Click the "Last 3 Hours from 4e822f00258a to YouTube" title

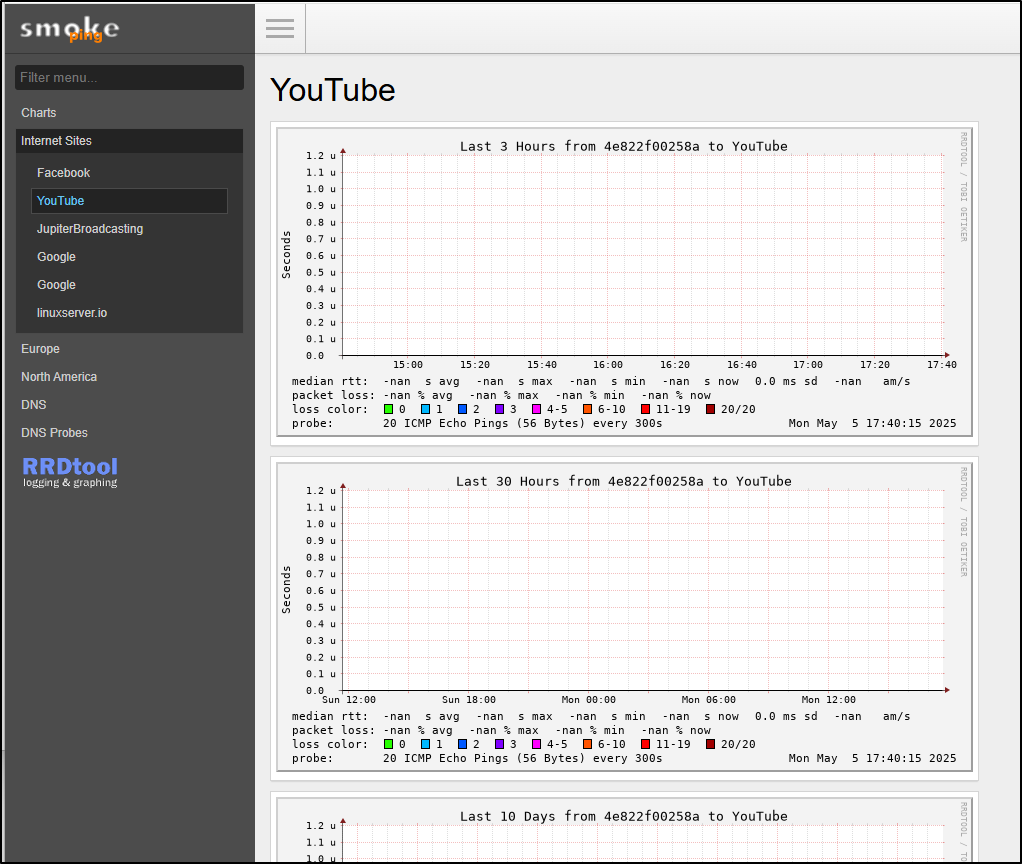click(x=624, y=147)
